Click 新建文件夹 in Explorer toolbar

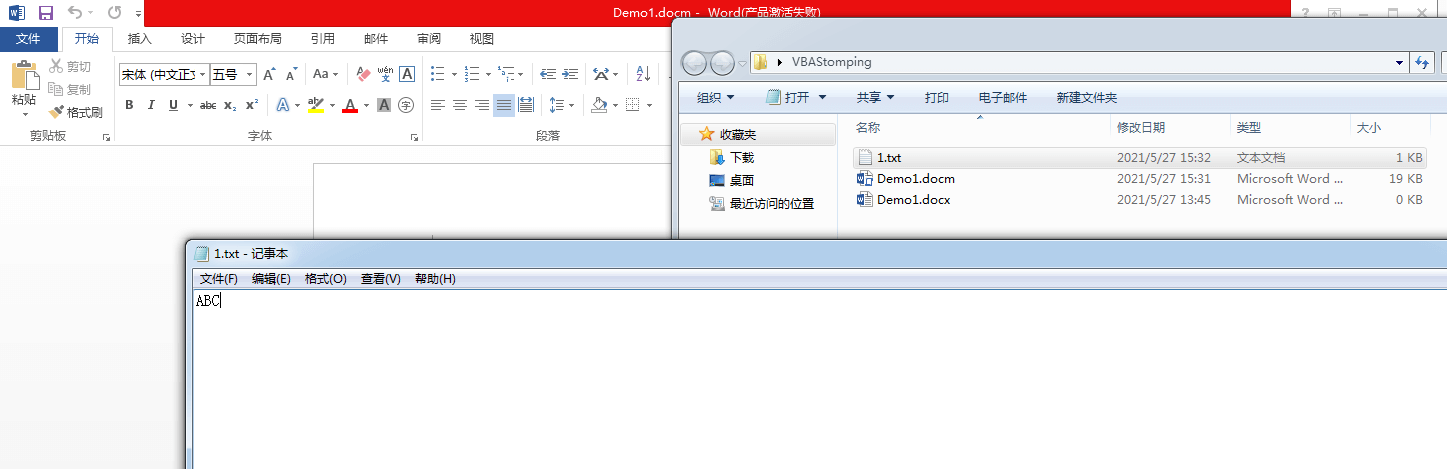click(1087, 97)
